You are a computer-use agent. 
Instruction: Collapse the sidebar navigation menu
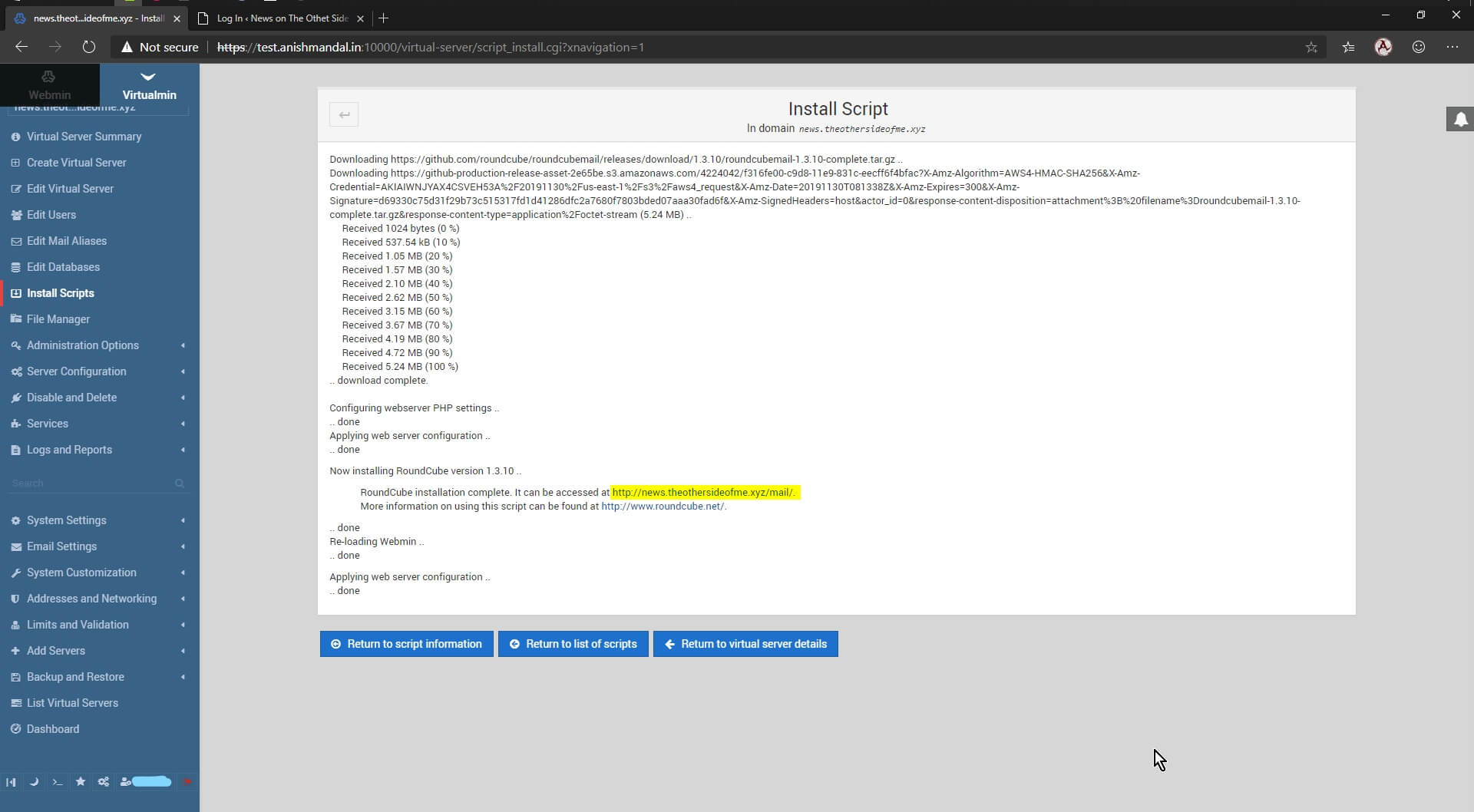coord(11,782)
